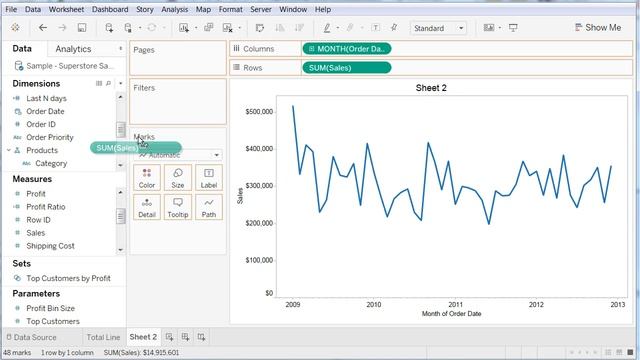Go to the Data Source tab

coord(31,337)
